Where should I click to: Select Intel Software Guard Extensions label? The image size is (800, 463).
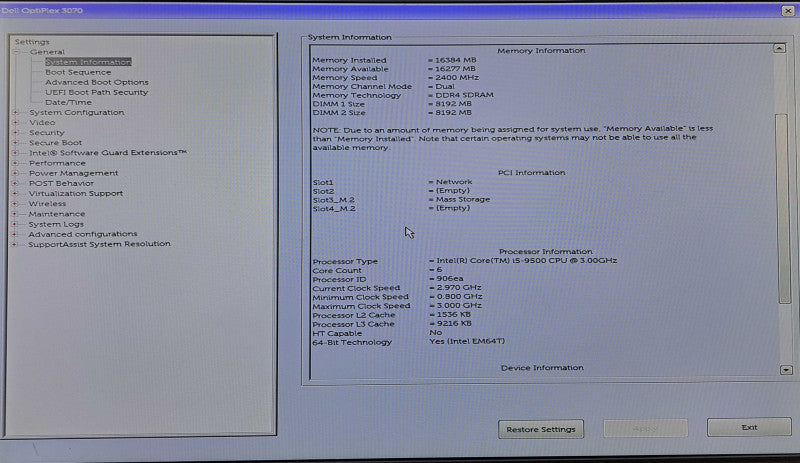pos(108,153)
